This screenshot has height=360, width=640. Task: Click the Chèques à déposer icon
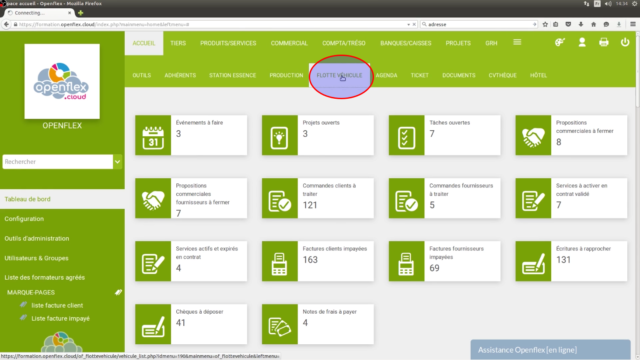click(x=153, y=324)
